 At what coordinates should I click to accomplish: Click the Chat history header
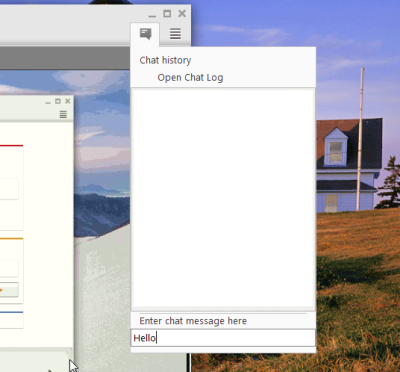[165, 60]
